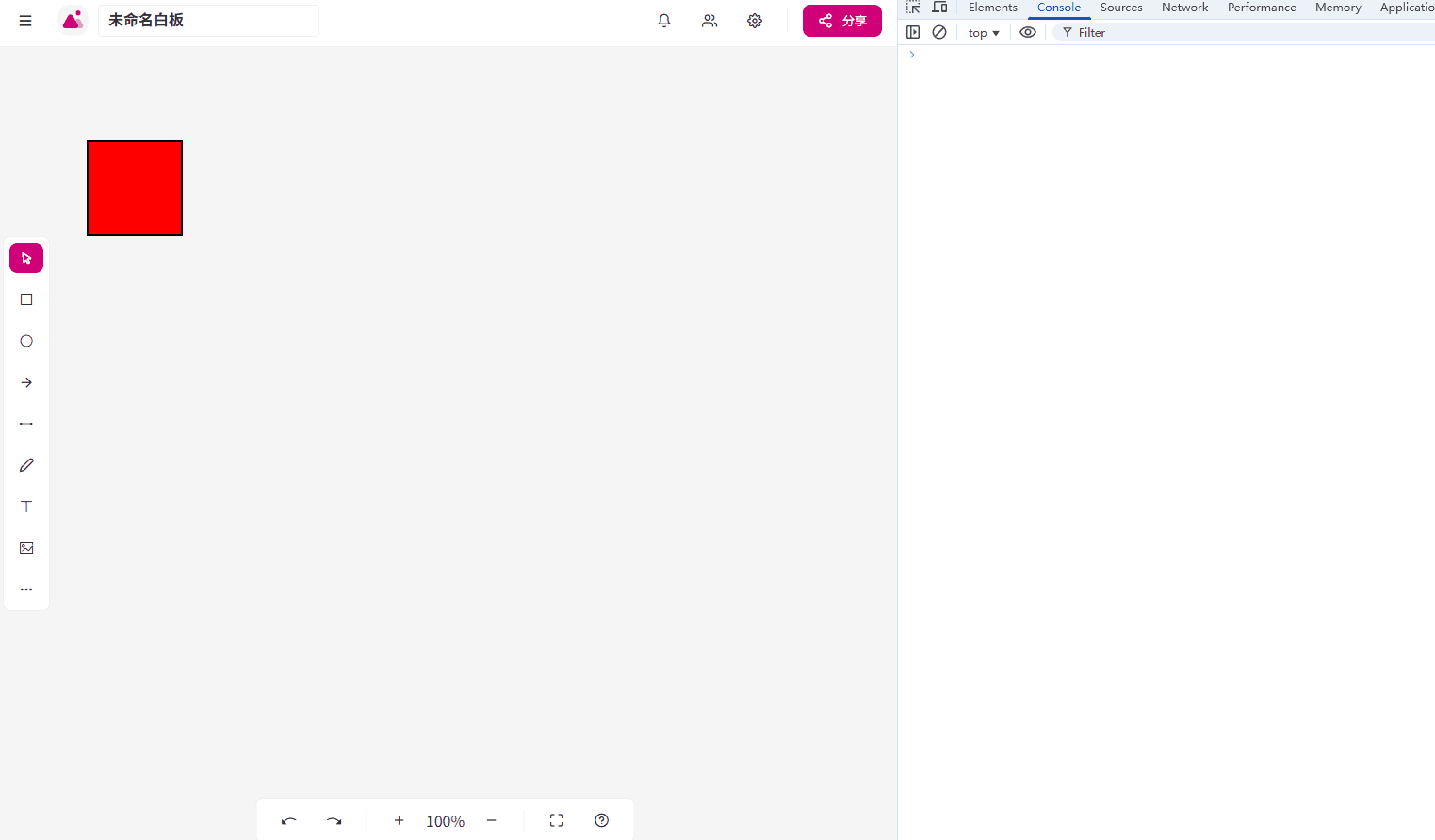Image resolution: width=1435 pixels, height=840 pixels.
Task: Fit canvas to screen
Action: pyautogui.click(x=557, y=820)
